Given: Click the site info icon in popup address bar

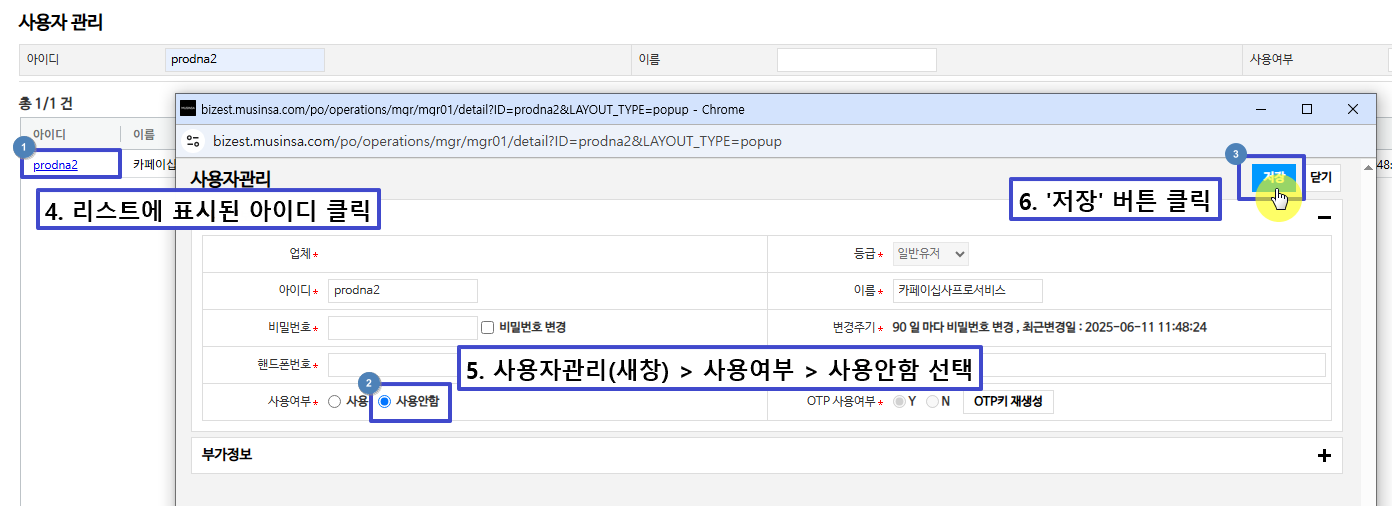Looking at the screenshot, I should coord(195,141).
